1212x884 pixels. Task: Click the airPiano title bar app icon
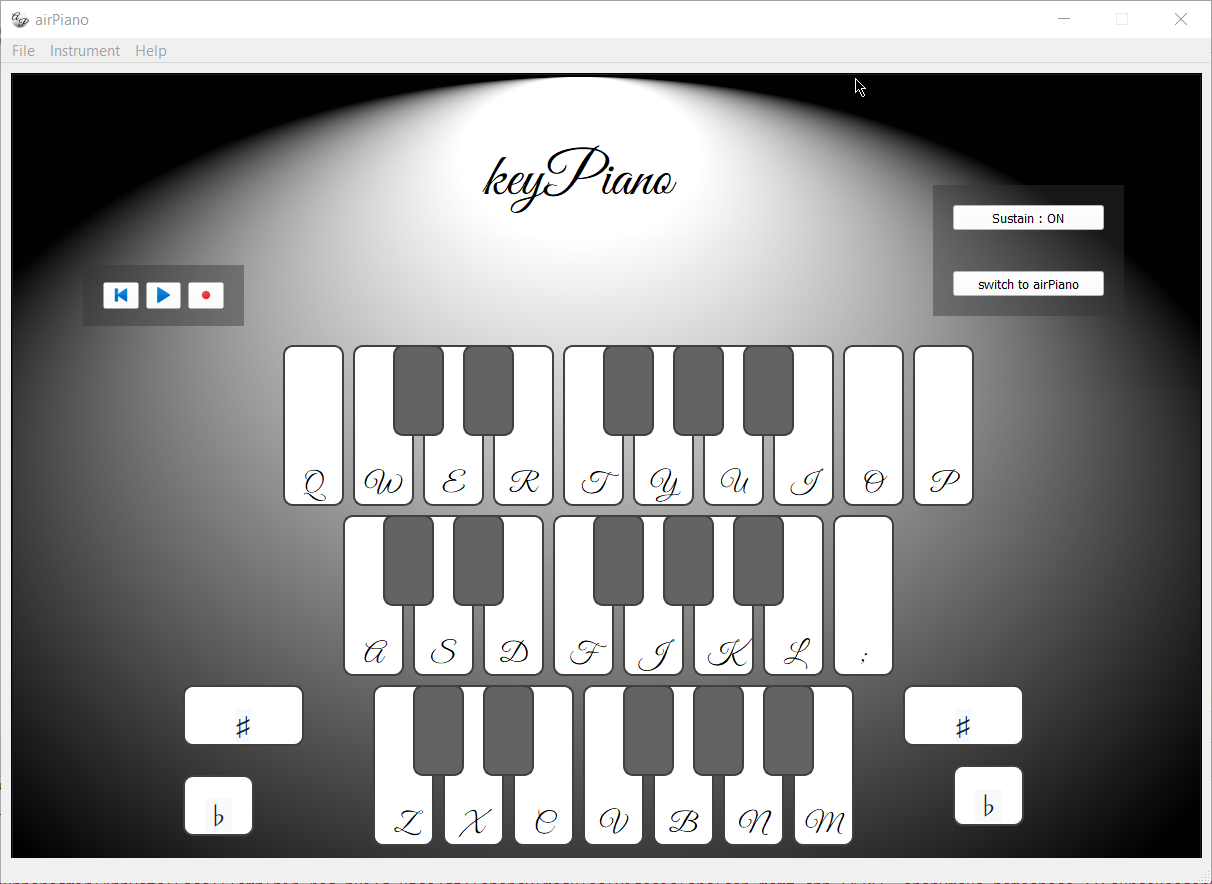20,19
